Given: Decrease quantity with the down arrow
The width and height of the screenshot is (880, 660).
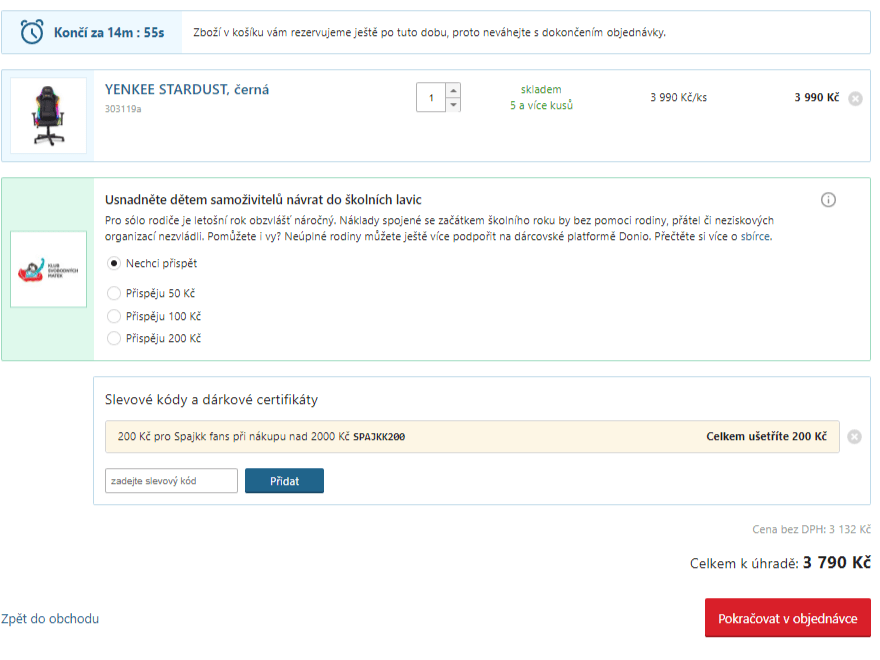Looking at the screenshot, I should 453,105.
